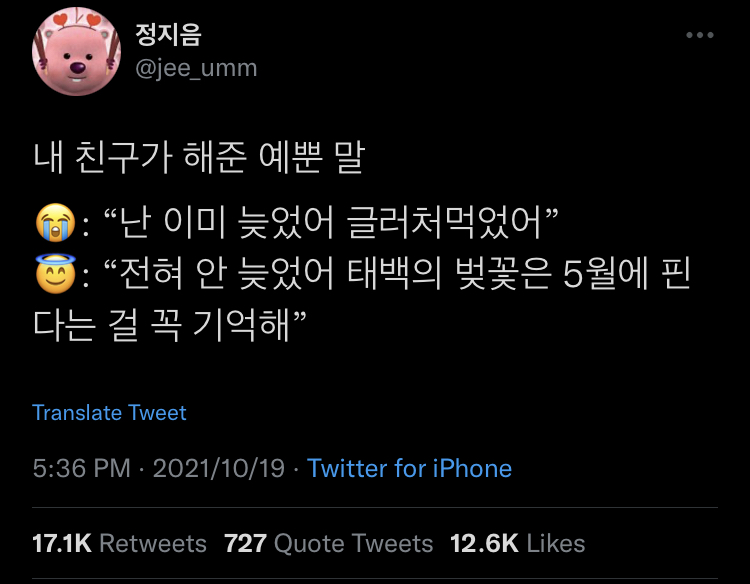Click the 12.6K like count number
Image resolution: width=750 pixels, height=584 pixels.
[484, 544]
